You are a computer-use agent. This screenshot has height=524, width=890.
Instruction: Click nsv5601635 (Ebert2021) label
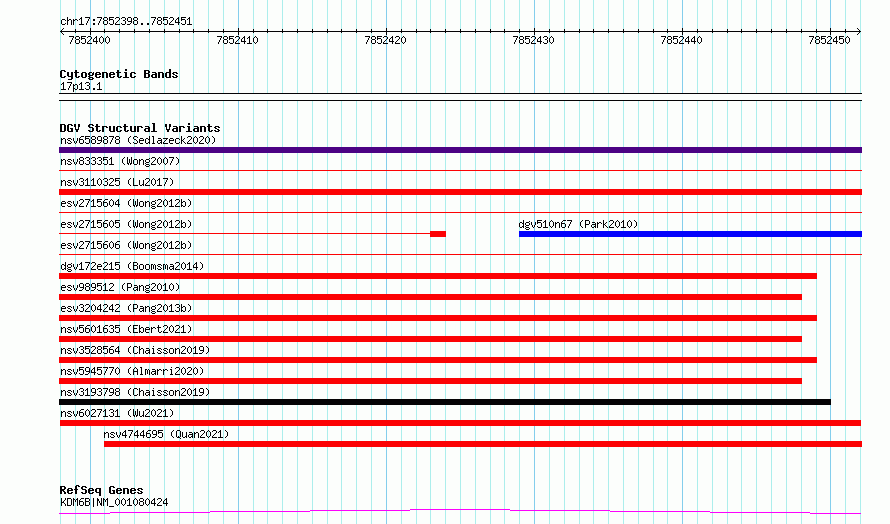[126, 329]
